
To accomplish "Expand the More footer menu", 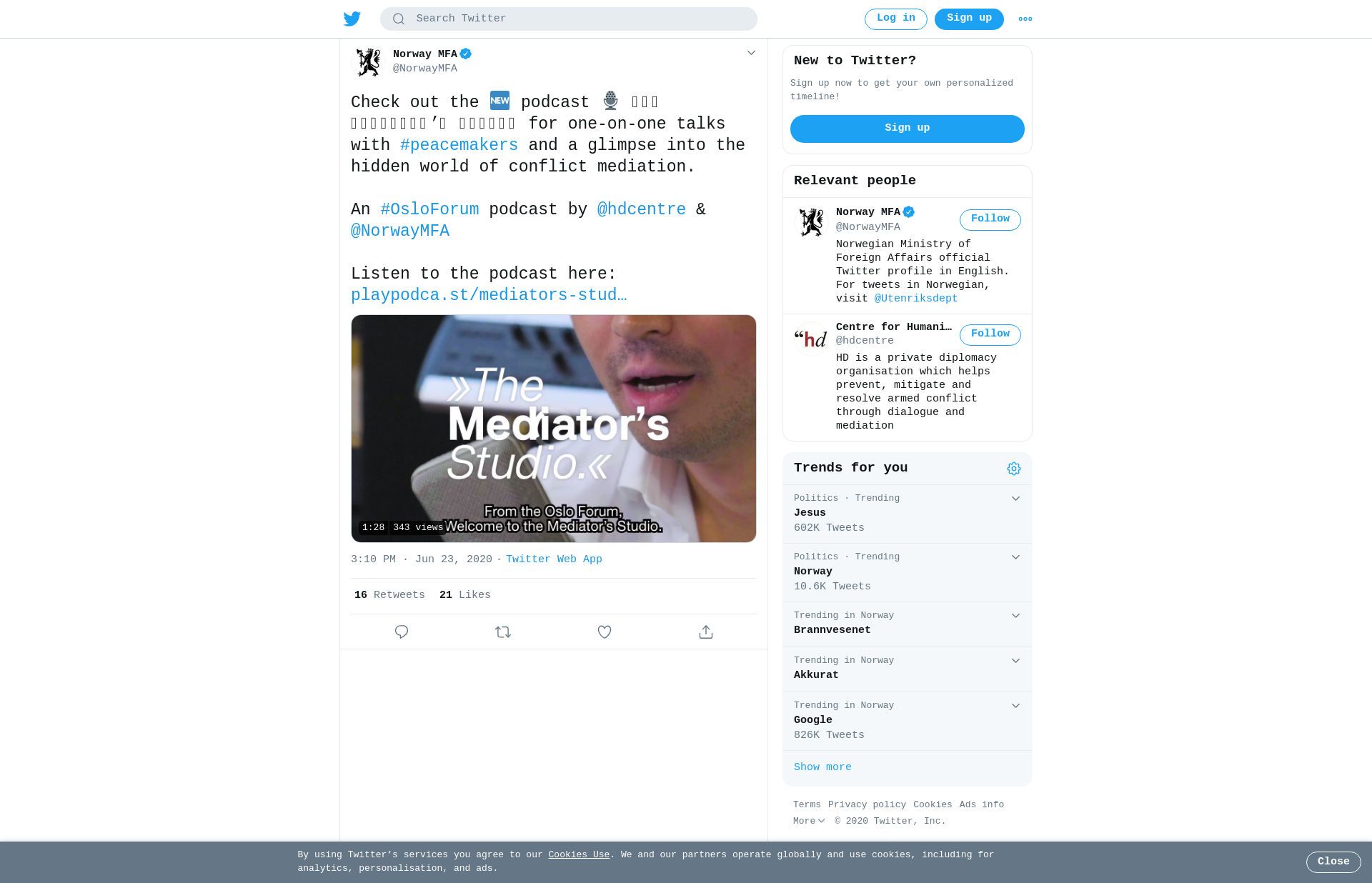I will 809,822.
